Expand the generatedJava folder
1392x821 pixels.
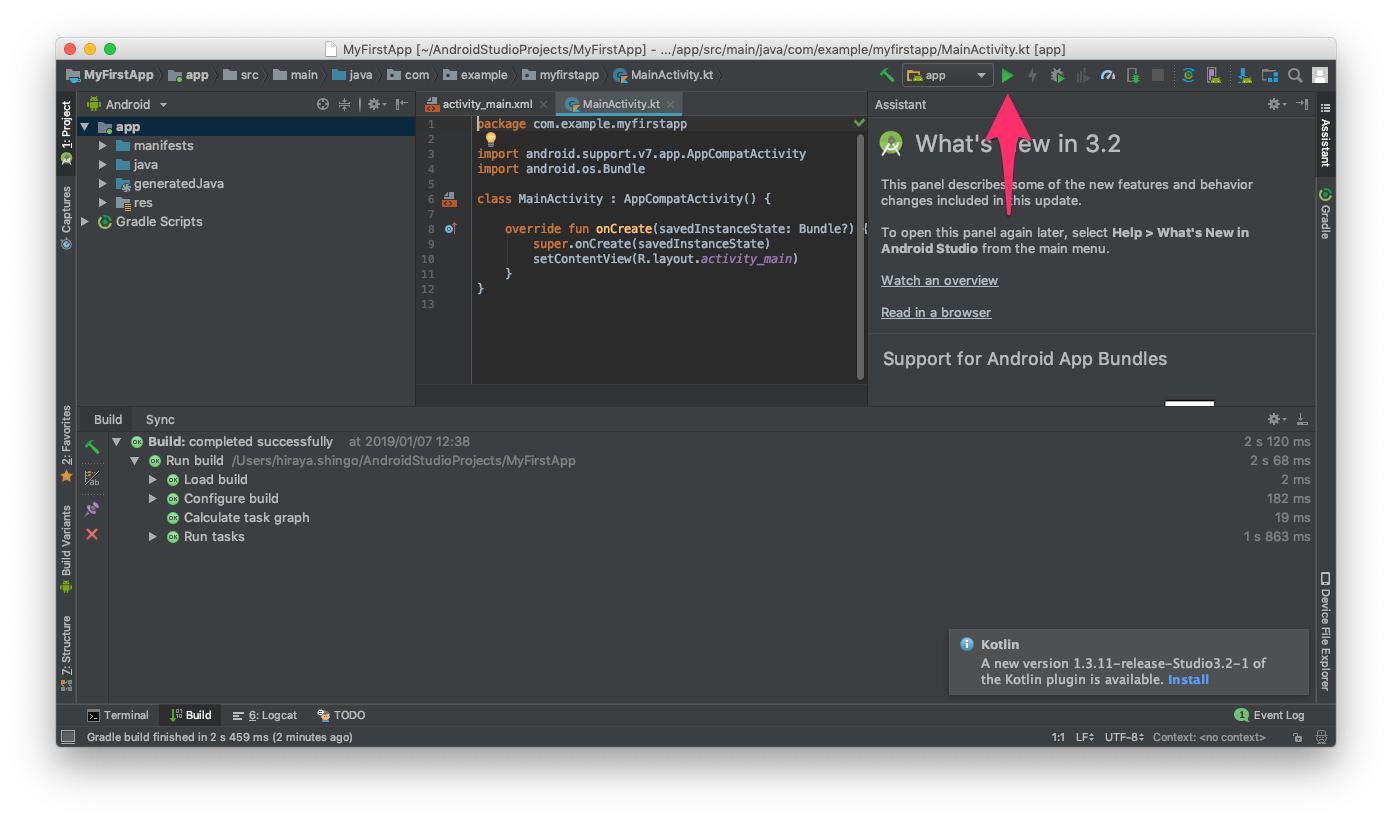[103, 184]
